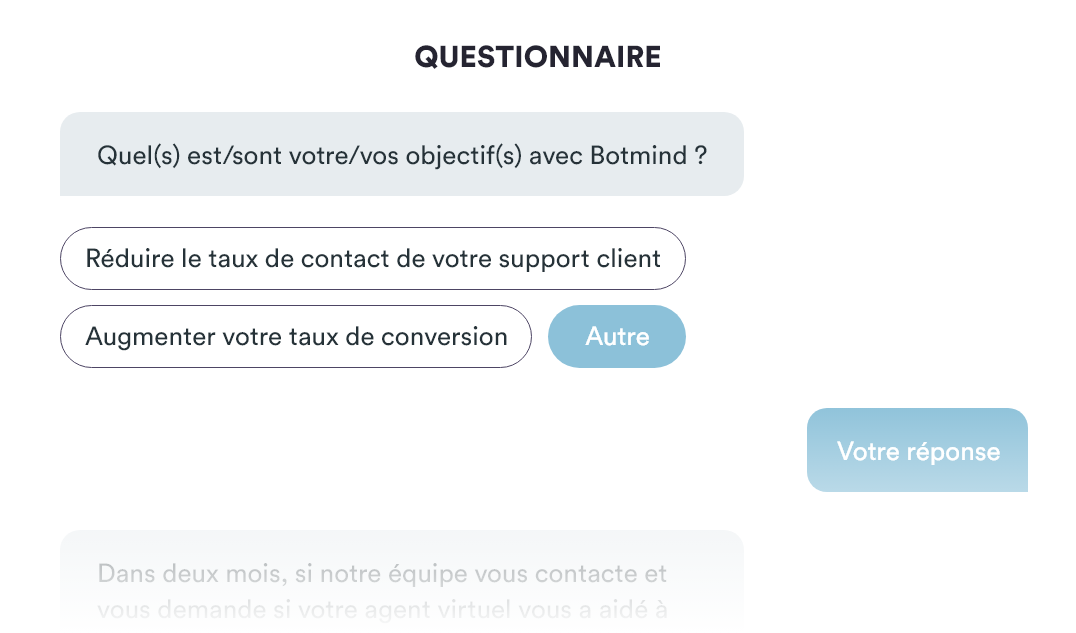Select 'Augmenter votre taux de conversion' option
The image size is (1076, 633).
[x=296, y=336]
